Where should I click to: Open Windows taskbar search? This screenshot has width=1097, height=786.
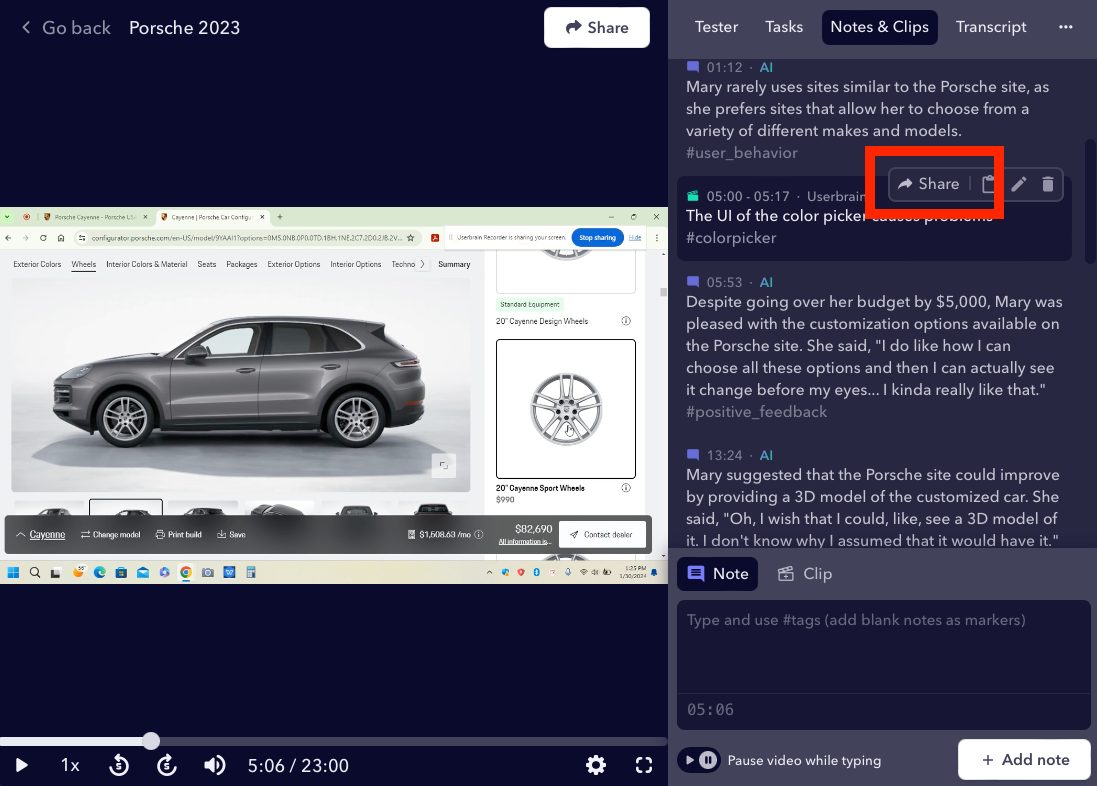[x=35, y=573]
